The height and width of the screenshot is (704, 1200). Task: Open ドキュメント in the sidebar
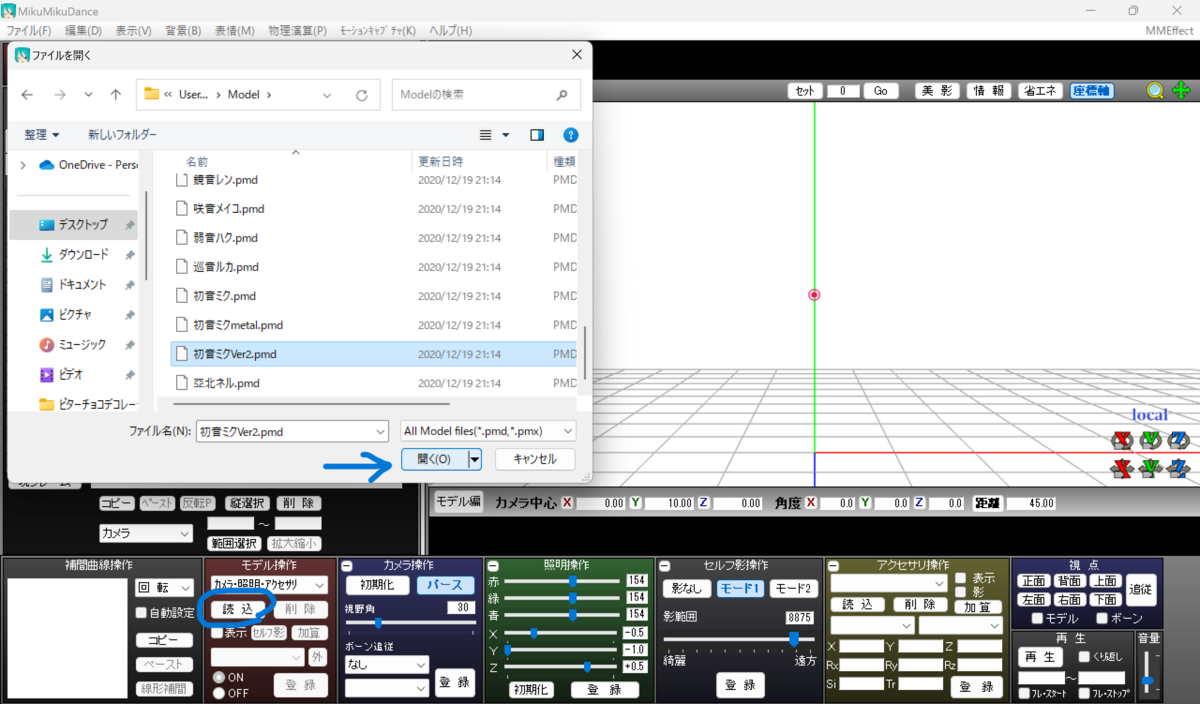73,285
